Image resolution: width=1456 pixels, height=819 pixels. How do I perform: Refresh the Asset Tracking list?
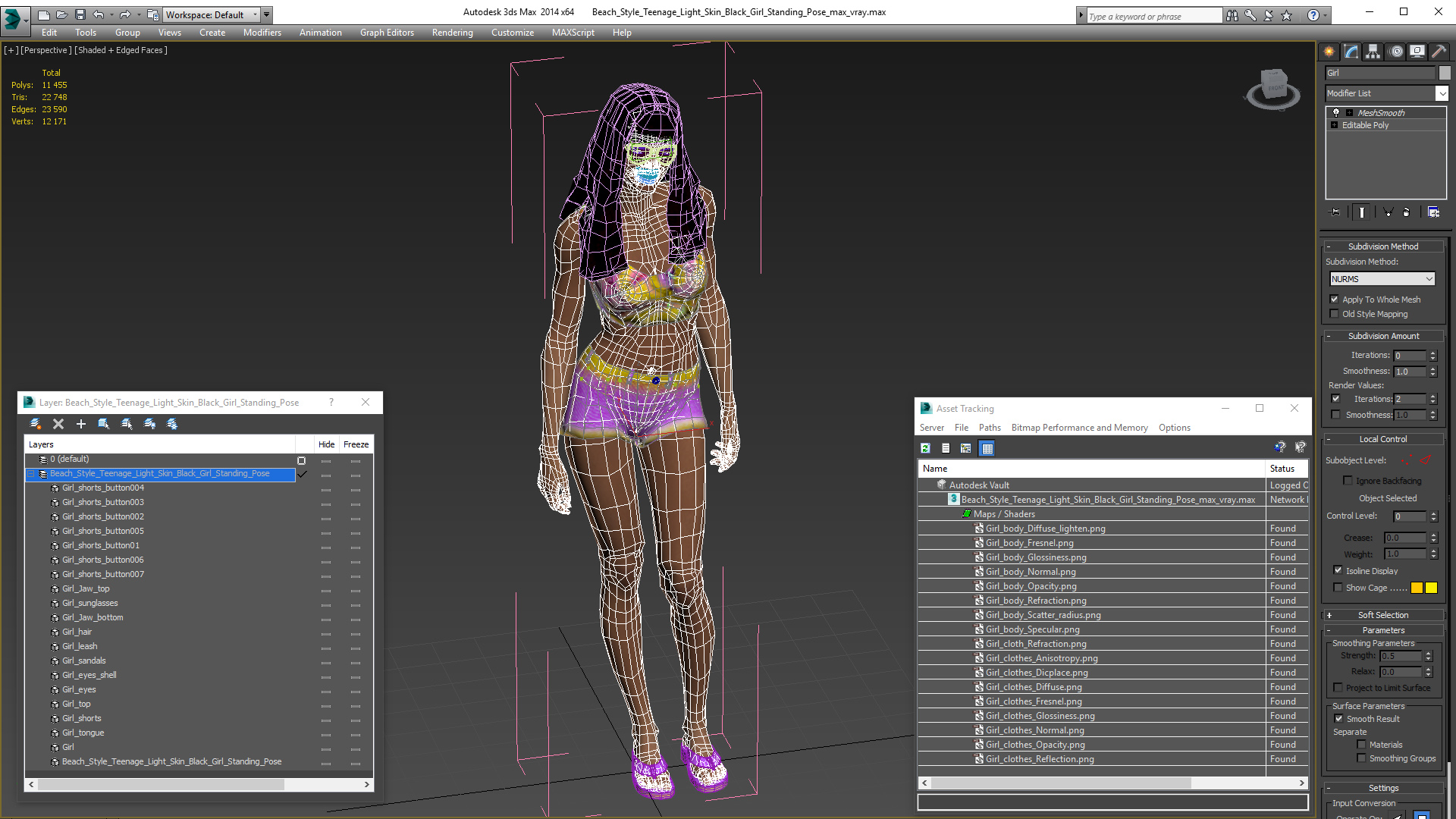point(925,448)
